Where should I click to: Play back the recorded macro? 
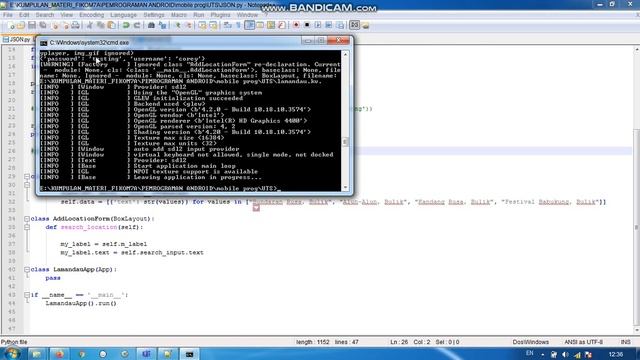tap(318, 25)
